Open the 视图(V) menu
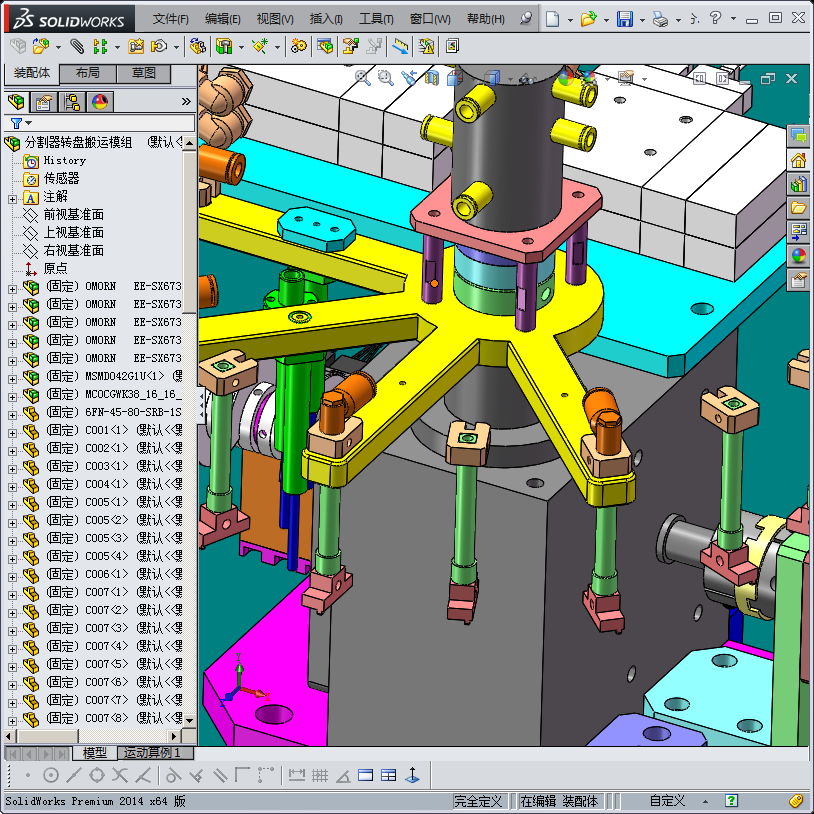This screenshot has height=814, width=814. tap(275, 19)
